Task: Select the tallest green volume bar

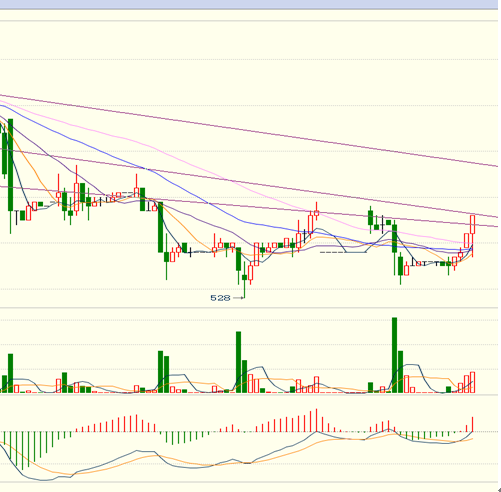Action: (x=394, y=355)
